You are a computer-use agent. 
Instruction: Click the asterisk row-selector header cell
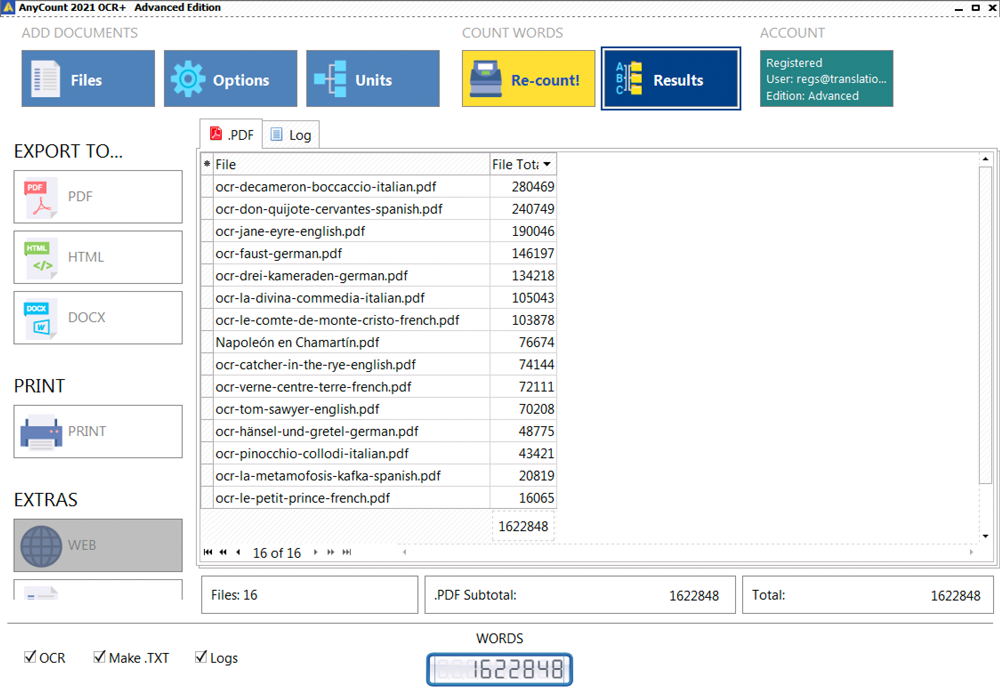pos(207,165)
